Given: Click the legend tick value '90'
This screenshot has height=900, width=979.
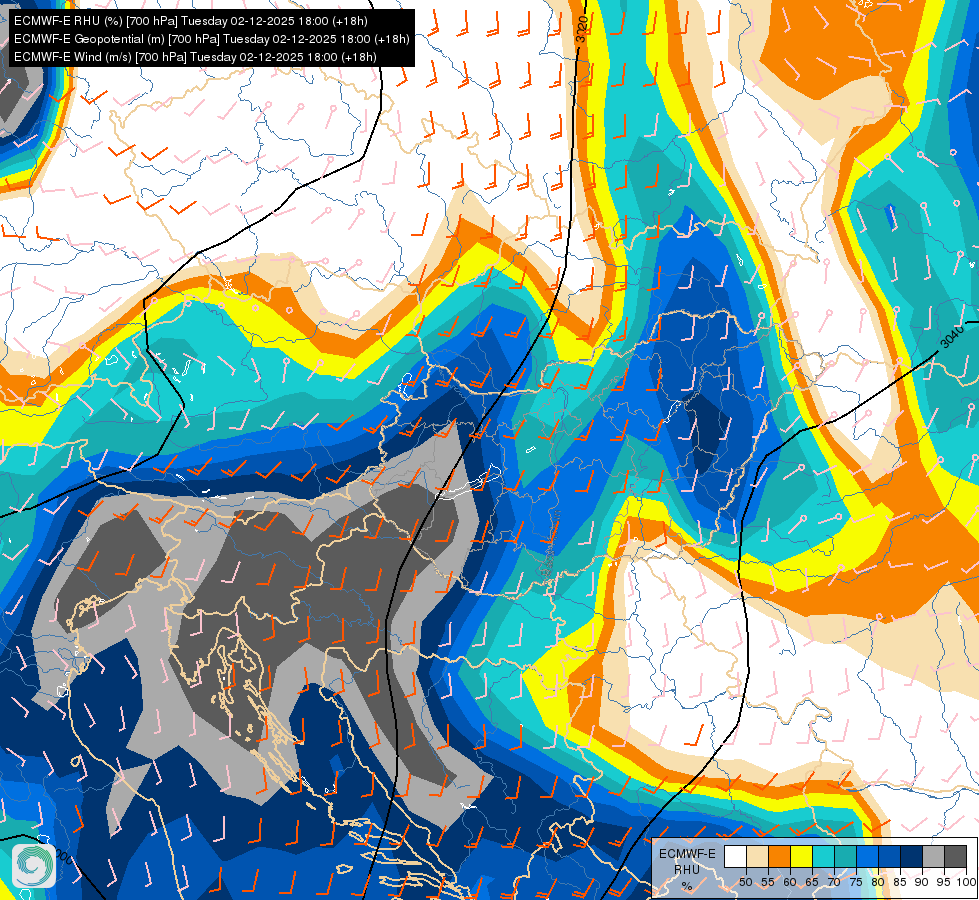Looking at the screenshot, I should [x=922, y=882].
